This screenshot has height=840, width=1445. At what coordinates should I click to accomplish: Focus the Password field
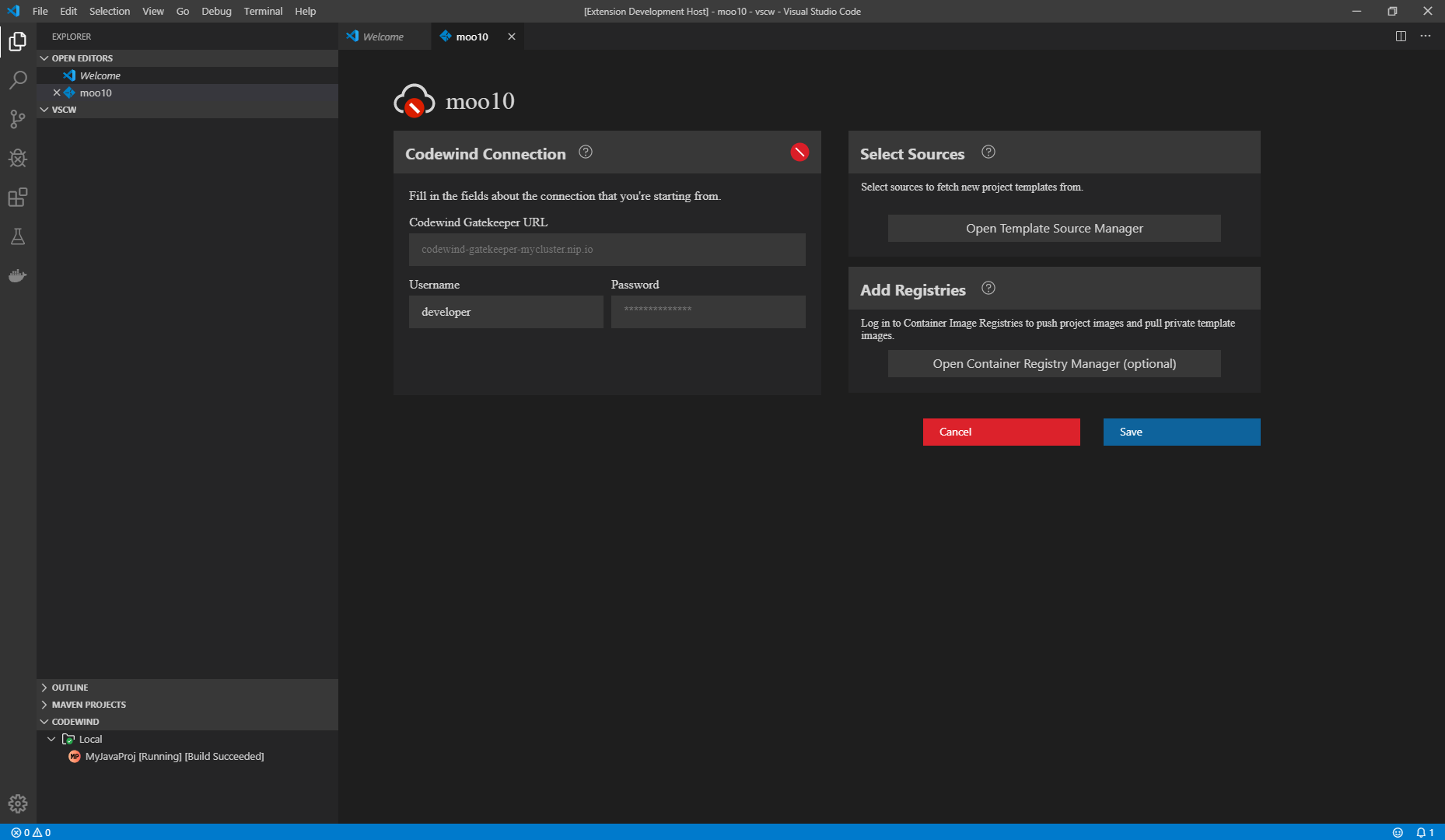(x=708, y=312)
